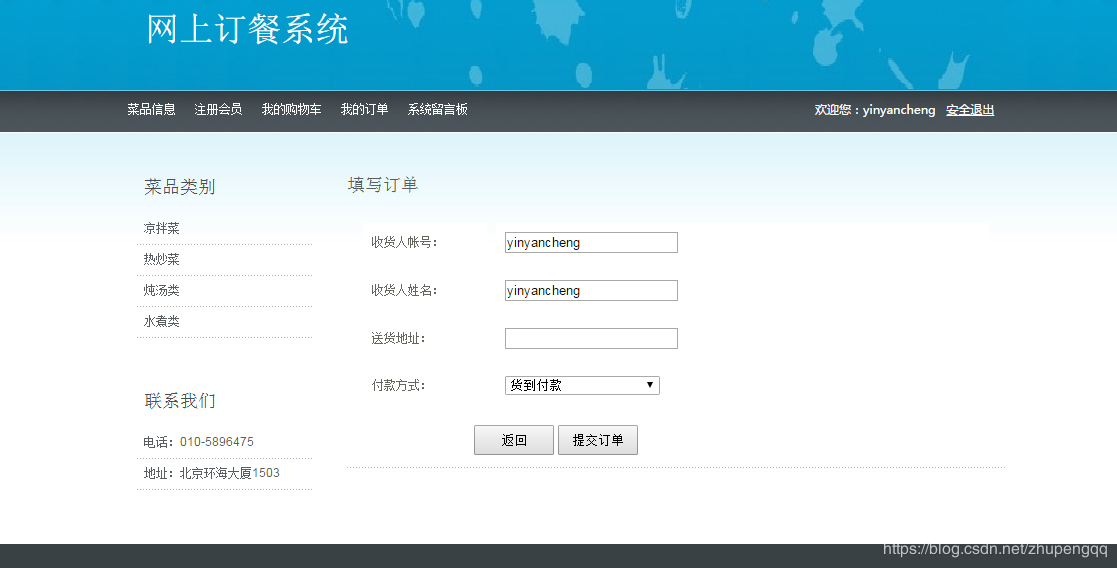View 我的订单 page
Screen dimensions: 1117x568
(364, 109)
